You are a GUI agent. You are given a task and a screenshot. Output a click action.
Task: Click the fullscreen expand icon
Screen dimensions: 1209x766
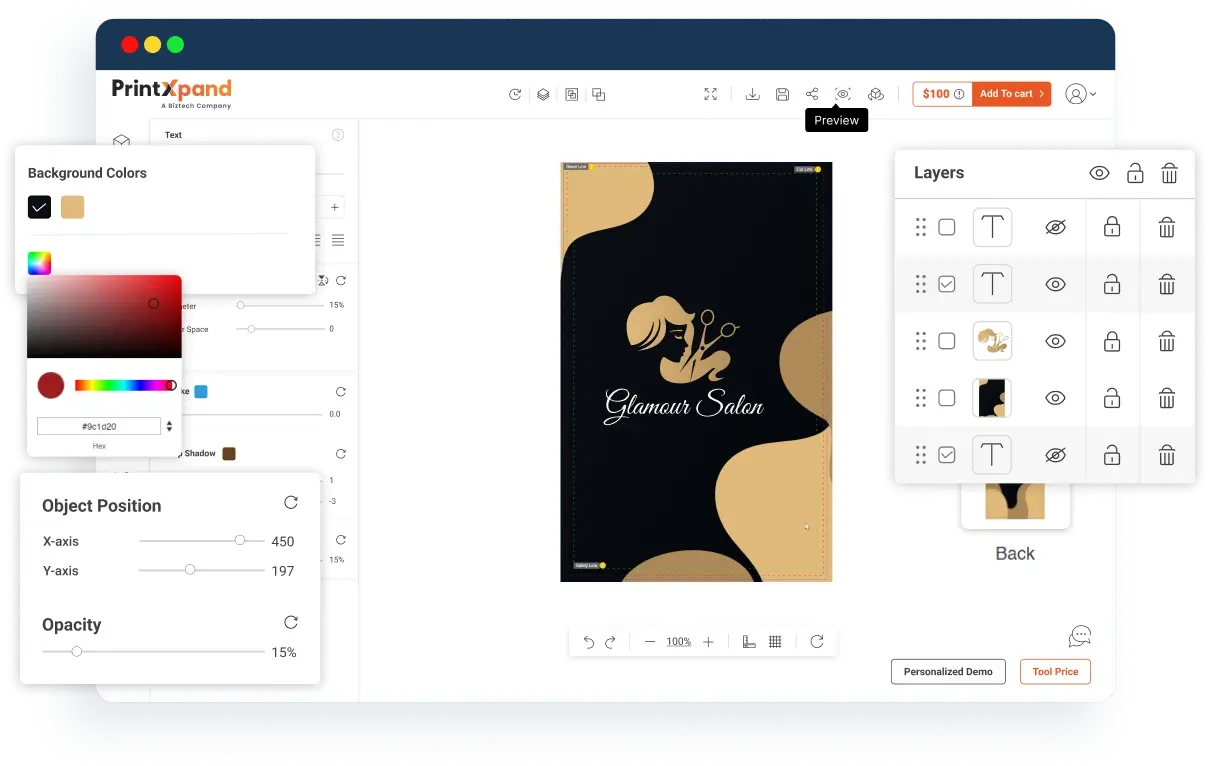click(710, 94)
